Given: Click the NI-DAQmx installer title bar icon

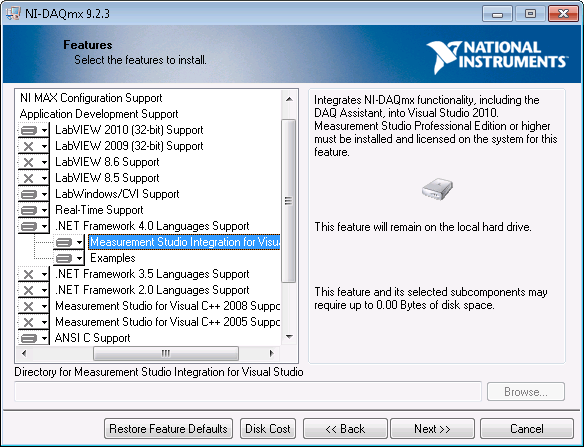Looking at the screenshot, I should (13, 14).
